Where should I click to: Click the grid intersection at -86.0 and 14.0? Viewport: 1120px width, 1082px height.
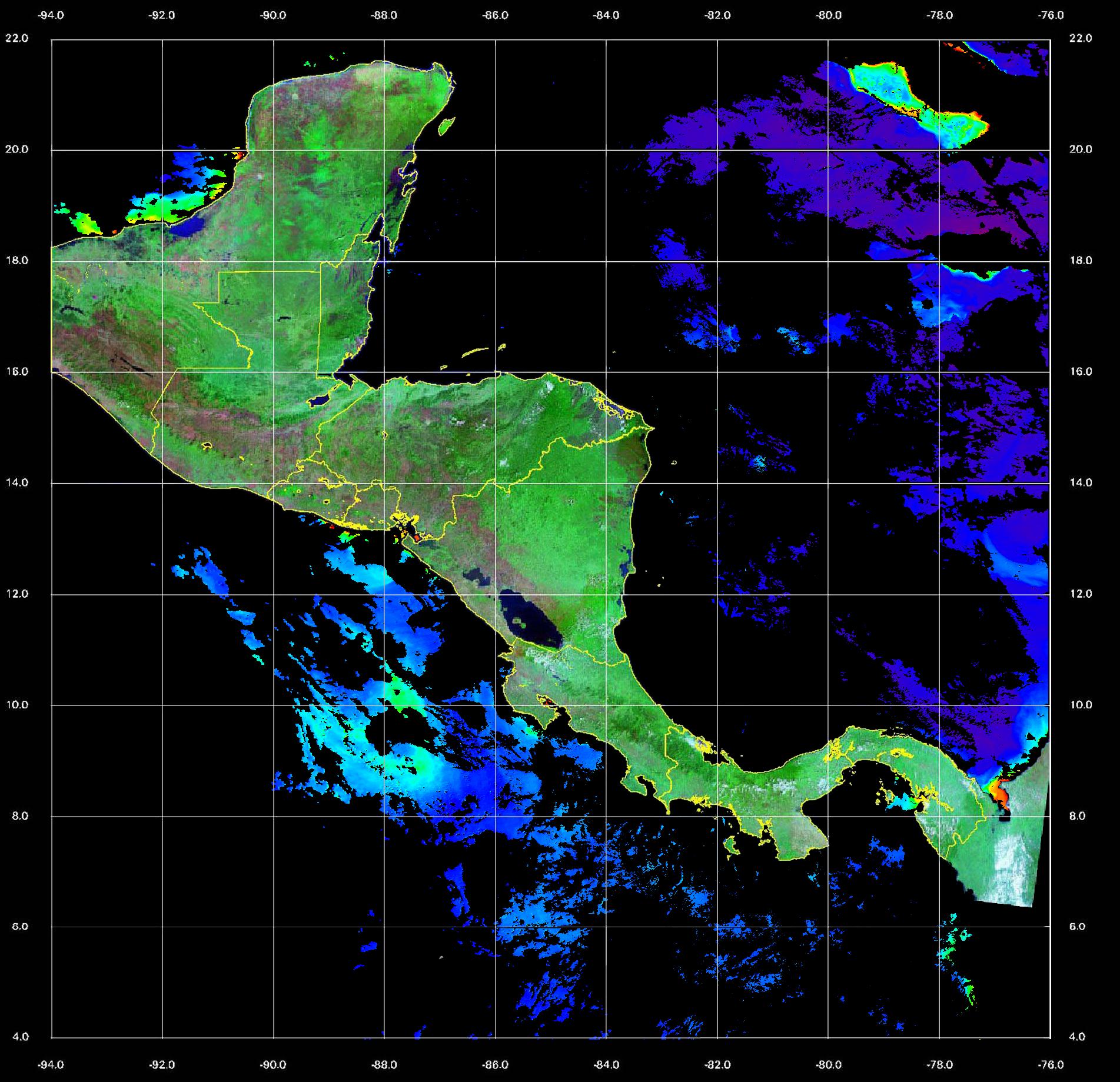tap(496, 483)
